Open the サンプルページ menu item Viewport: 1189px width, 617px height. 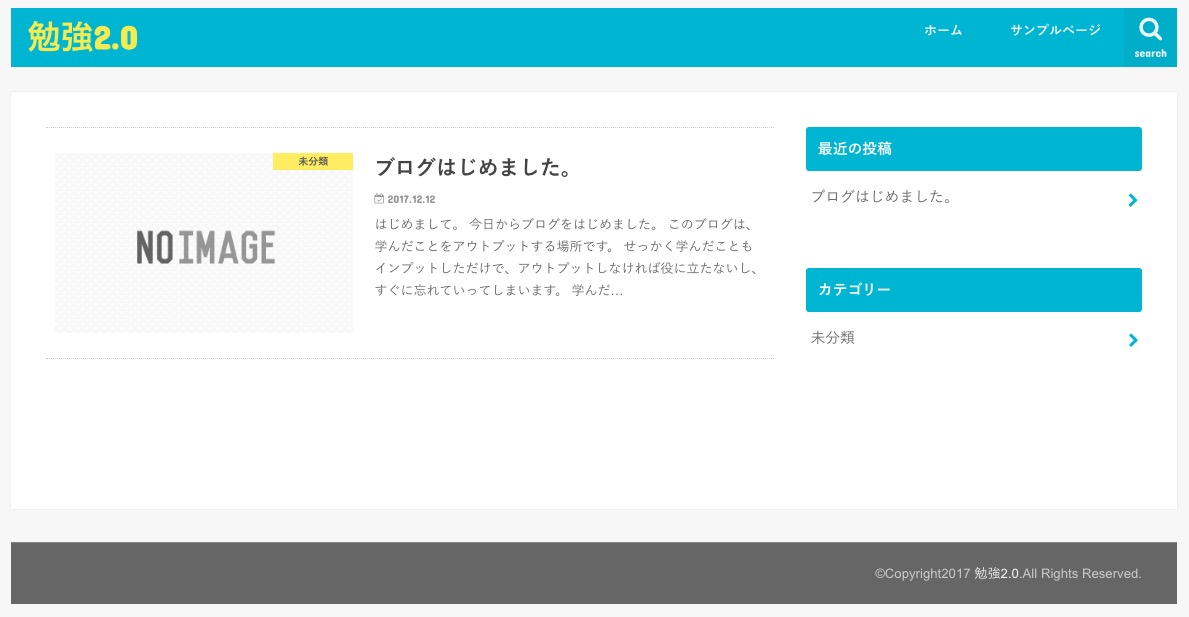(1055, 30)
